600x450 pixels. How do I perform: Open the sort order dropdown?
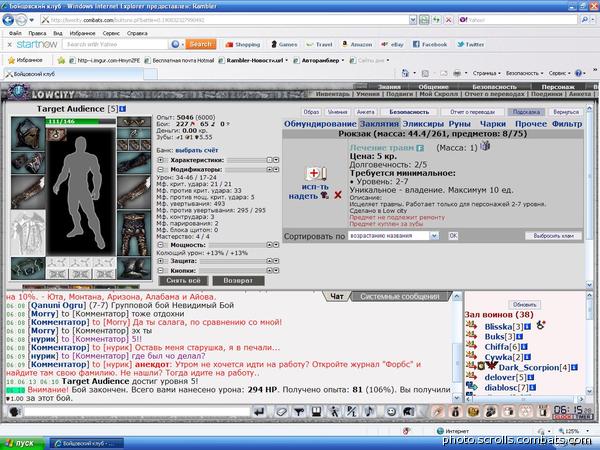(434, 236)
